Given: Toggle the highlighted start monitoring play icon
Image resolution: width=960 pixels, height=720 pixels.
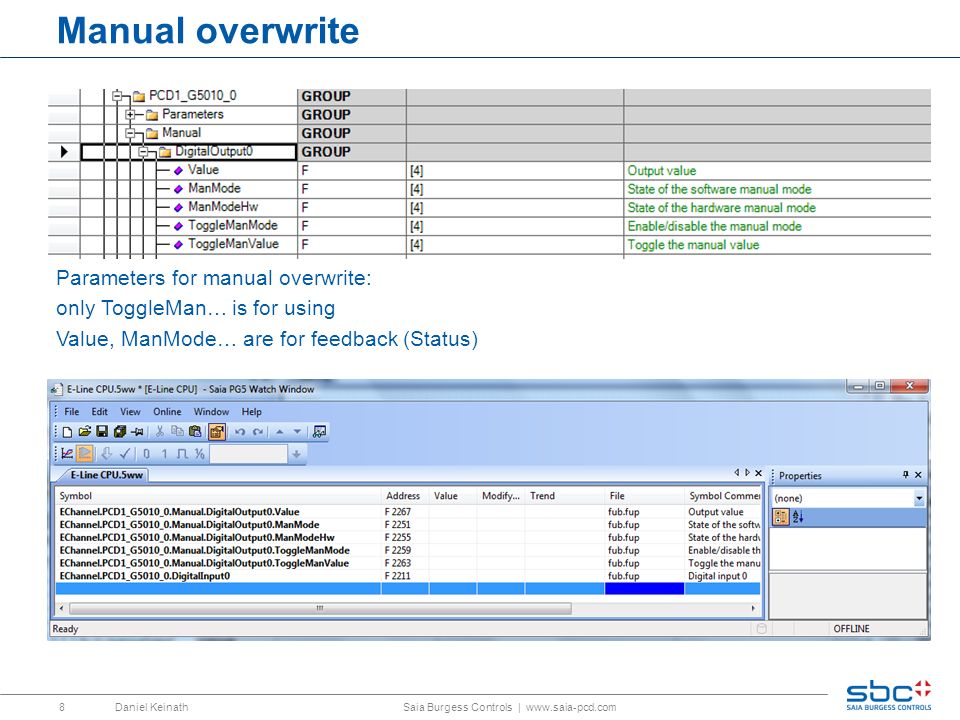Looking at the screenshot, I should coord(85,454).
